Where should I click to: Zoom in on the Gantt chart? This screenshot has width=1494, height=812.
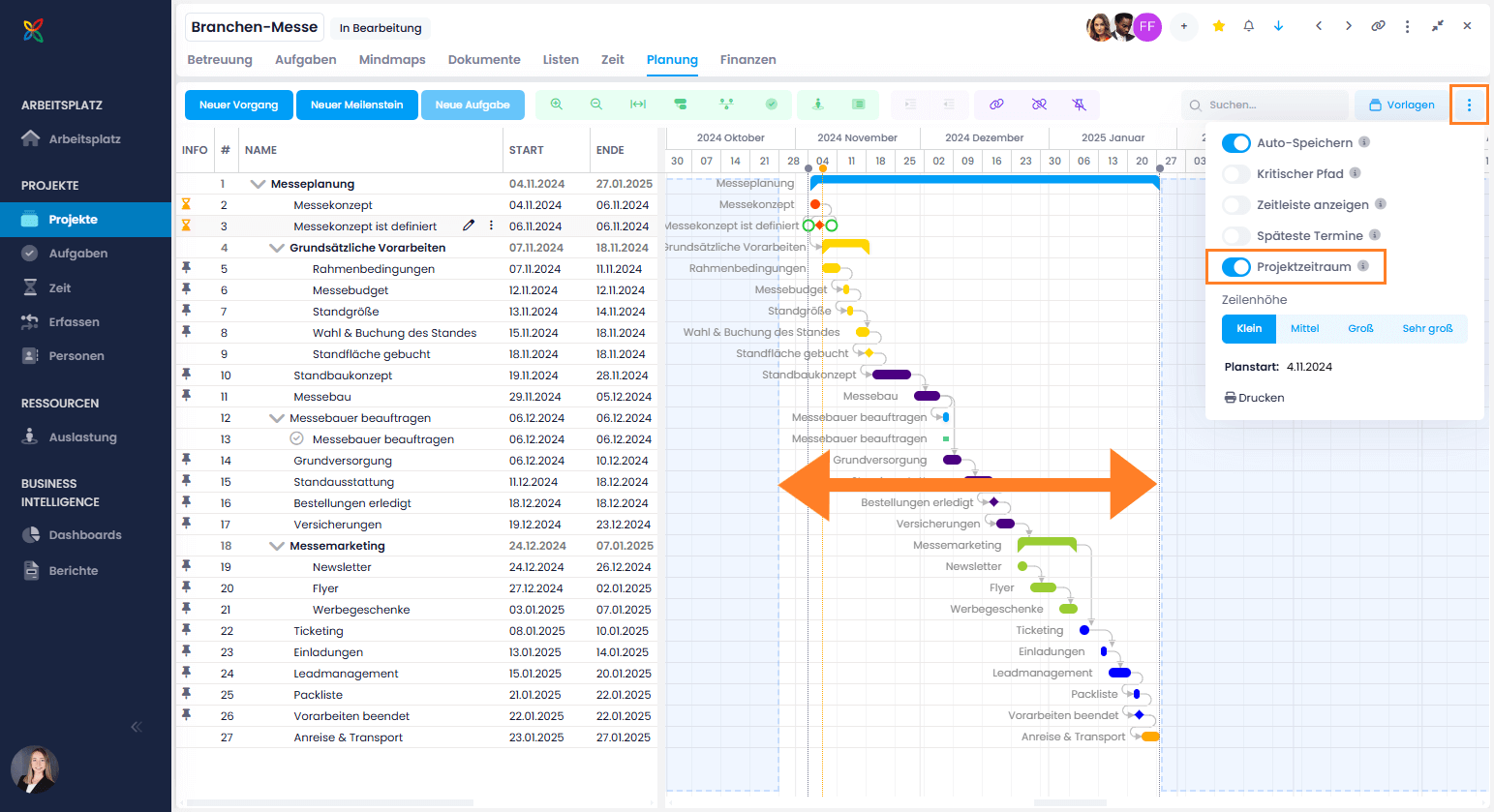click(x=556, y=105)
